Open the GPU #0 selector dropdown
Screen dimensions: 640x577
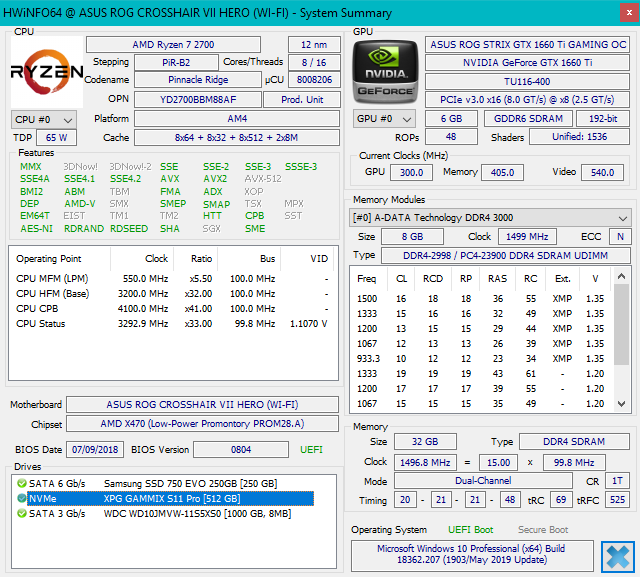tap(384, 119)
